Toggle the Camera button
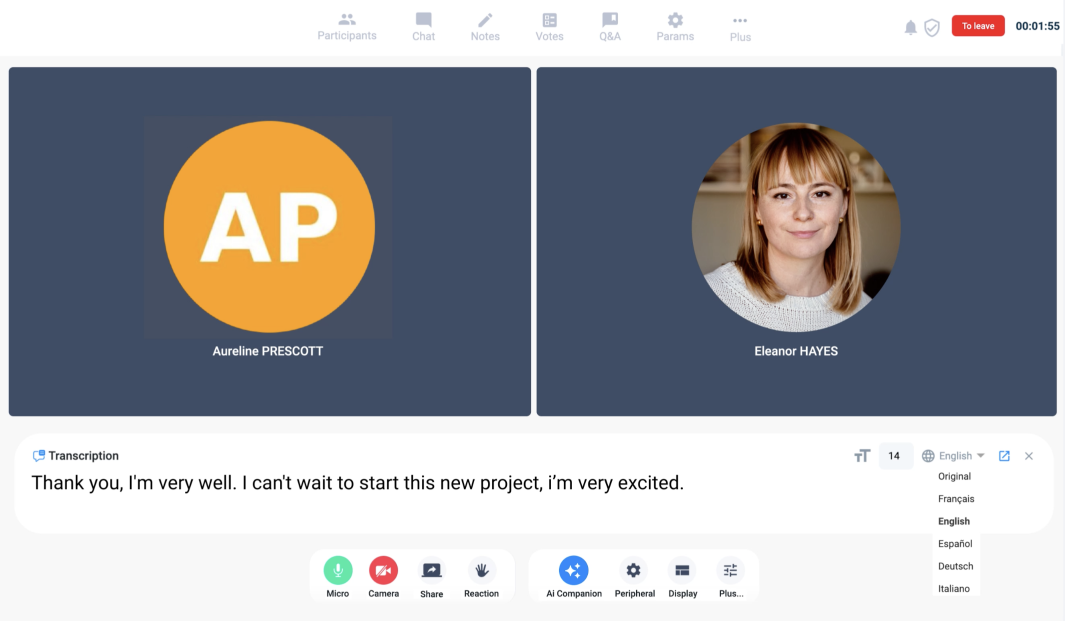Viewport: 1065px width, 621px height. point(383,571)
